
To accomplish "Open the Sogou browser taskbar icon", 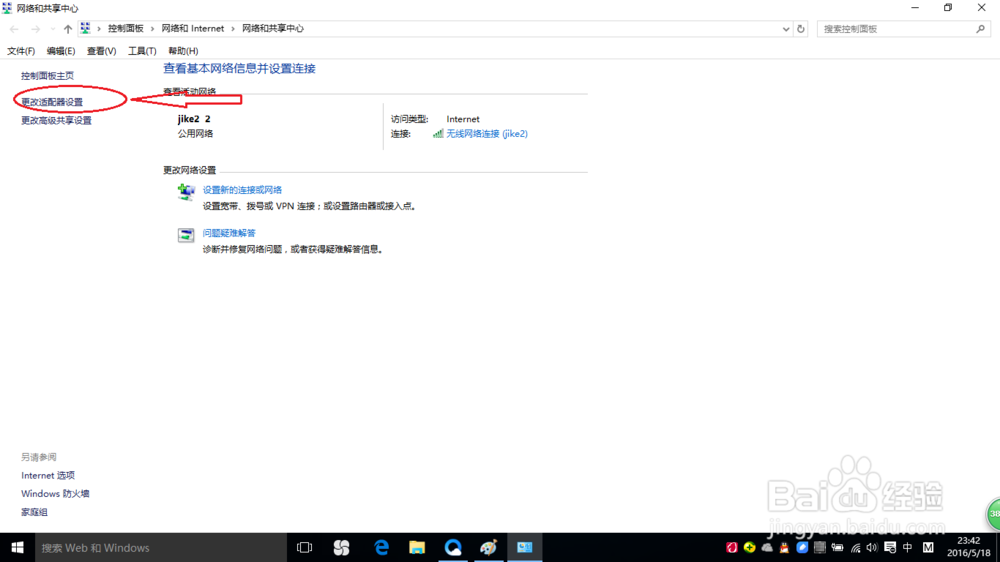I will point(341,548).
